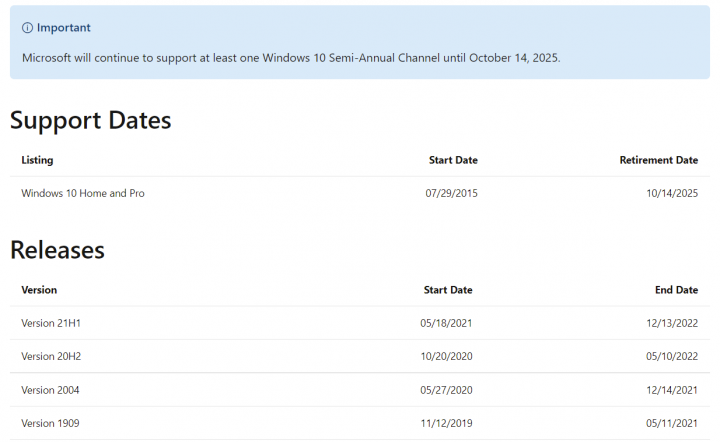The width and height of the screenshot is (720, 442).
Task: Click the Version column header
Action: click(39, 290)
